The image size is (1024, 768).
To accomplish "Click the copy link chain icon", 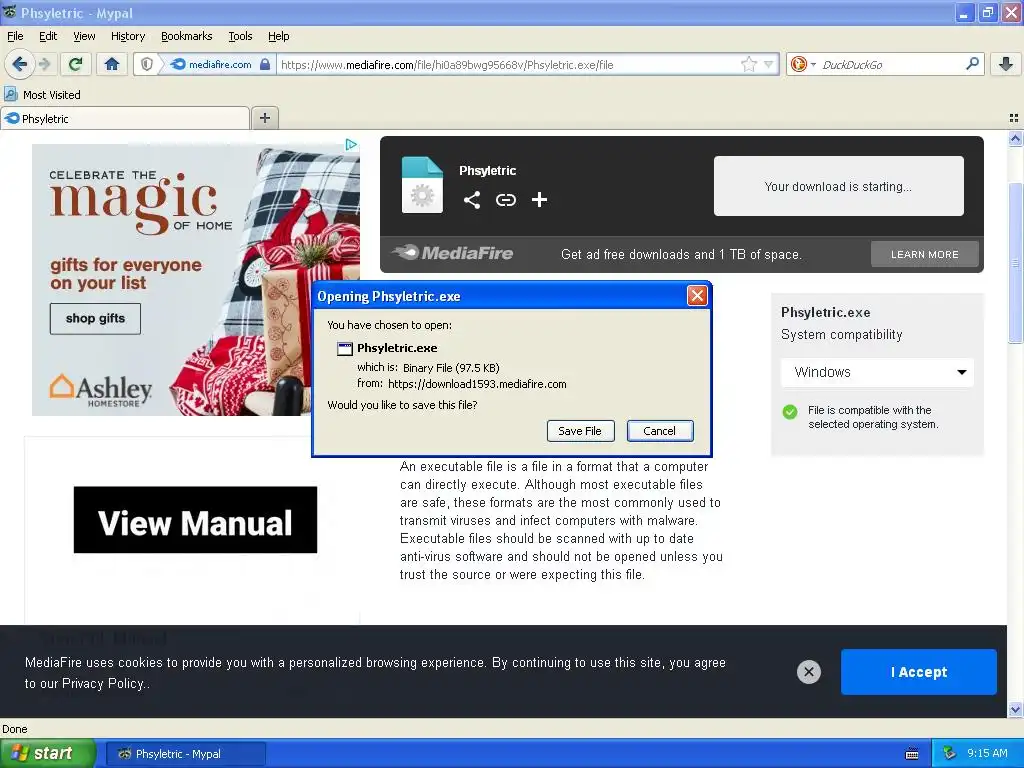I will click(x=505, y=200).
